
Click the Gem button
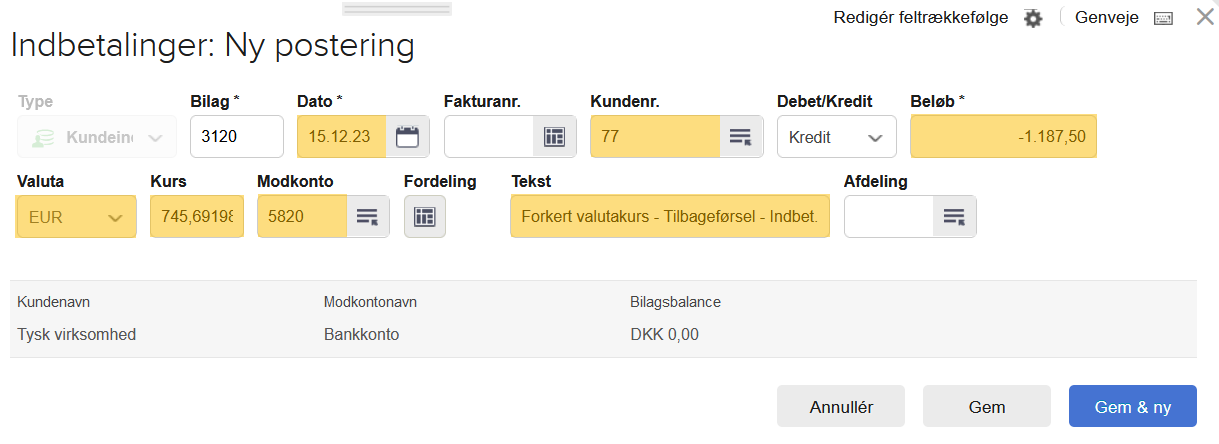(x=986, y=407)
